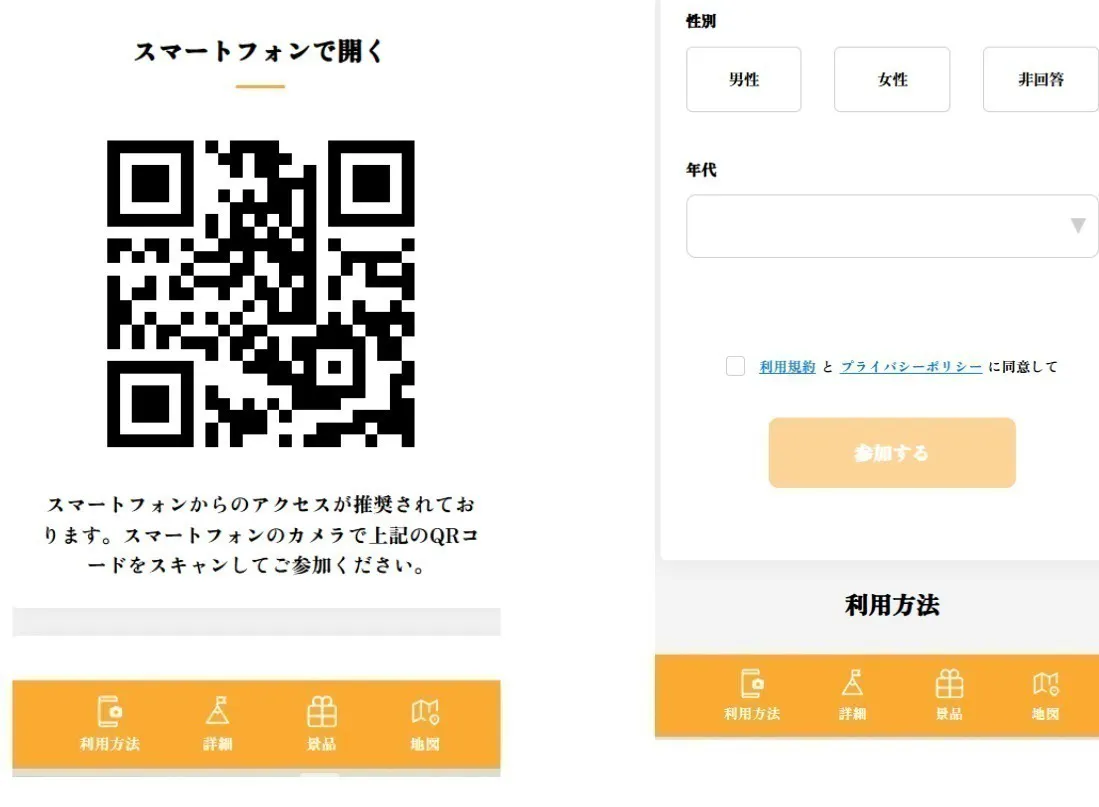
Task: Click the QR code image
Action: pos(261,293)
